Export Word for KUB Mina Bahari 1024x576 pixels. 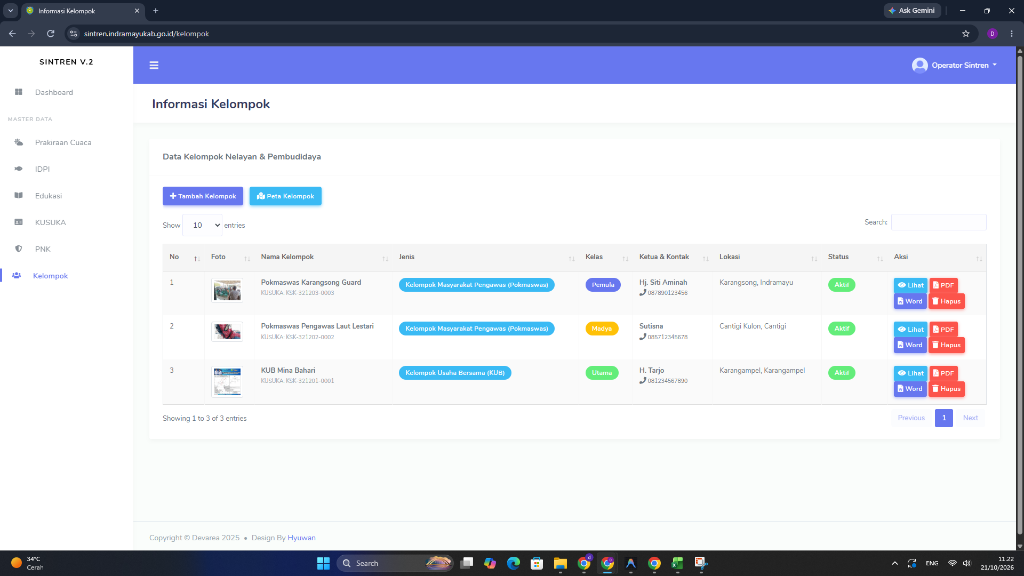click(910, 389)
